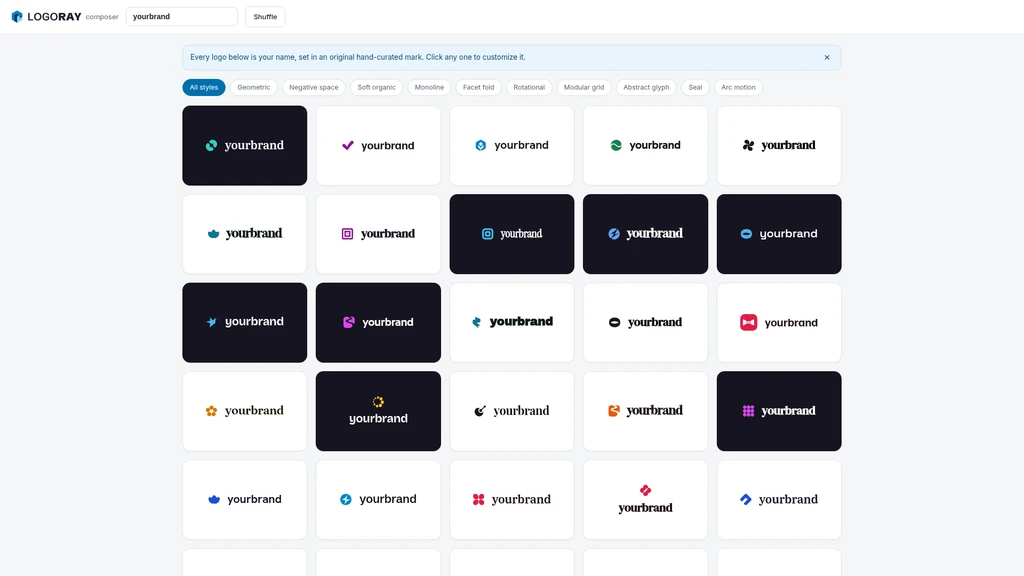Open the card with the blue double-chevron mark

click(x=779, y=500)
